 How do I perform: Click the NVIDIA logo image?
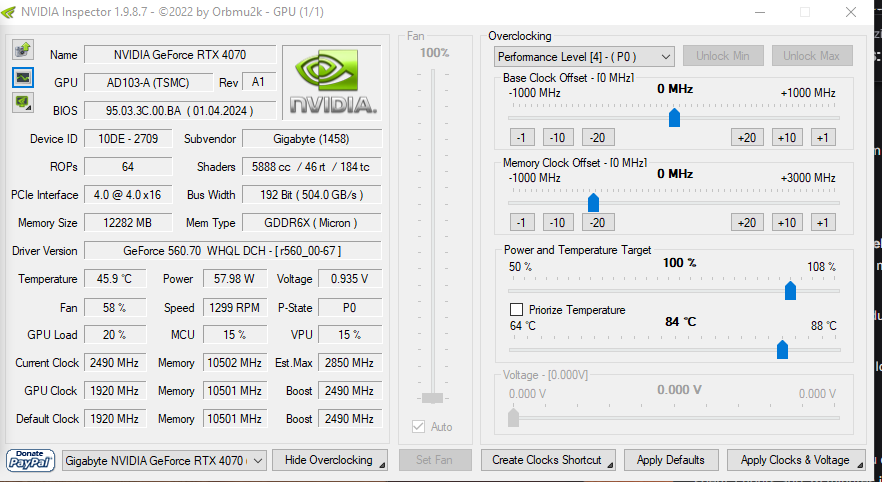(x=332, y=83)
